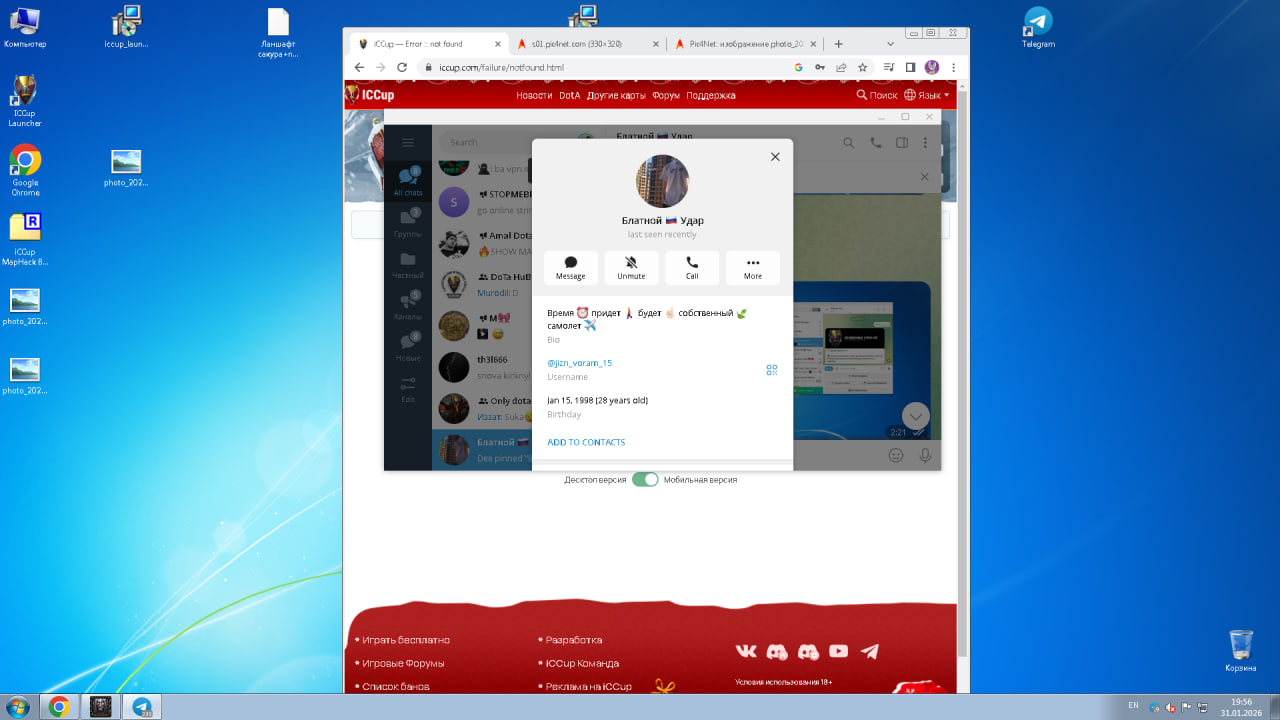Click the Edit folders icon in Telegram

point(408,388)
